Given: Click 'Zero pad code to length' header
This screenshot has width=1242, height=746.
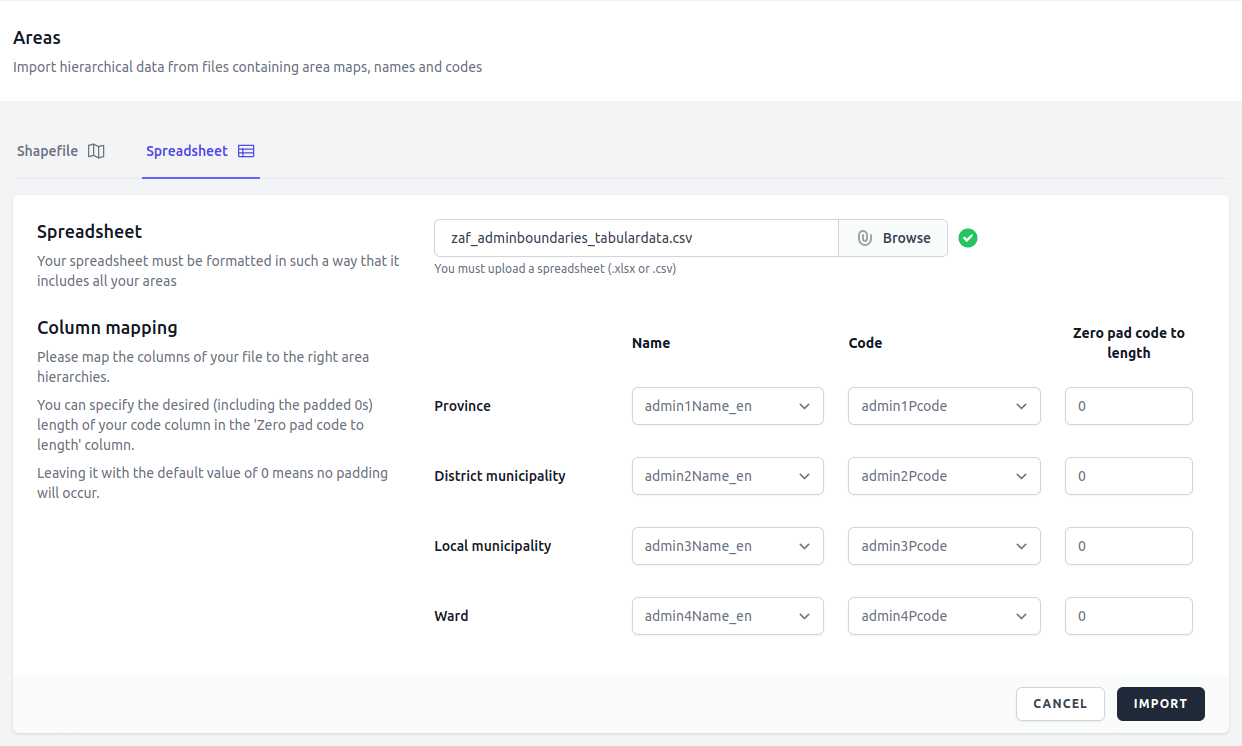Looking at the screenshot, I should click(1129, 343).
